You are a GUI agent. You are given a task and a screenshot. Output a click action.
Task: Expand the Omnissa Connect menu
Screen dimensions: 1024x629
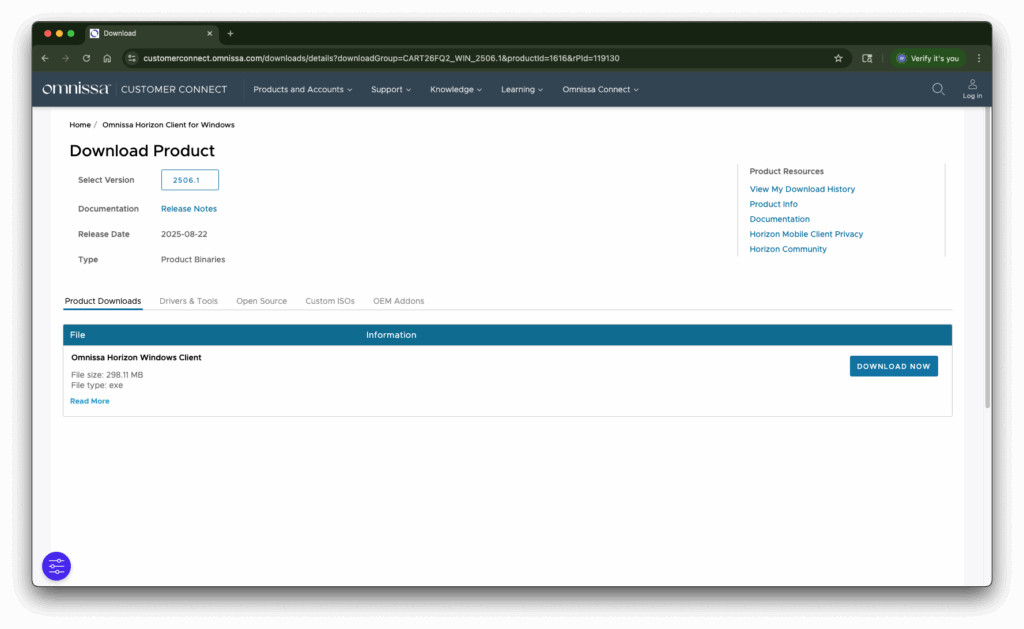601,89
